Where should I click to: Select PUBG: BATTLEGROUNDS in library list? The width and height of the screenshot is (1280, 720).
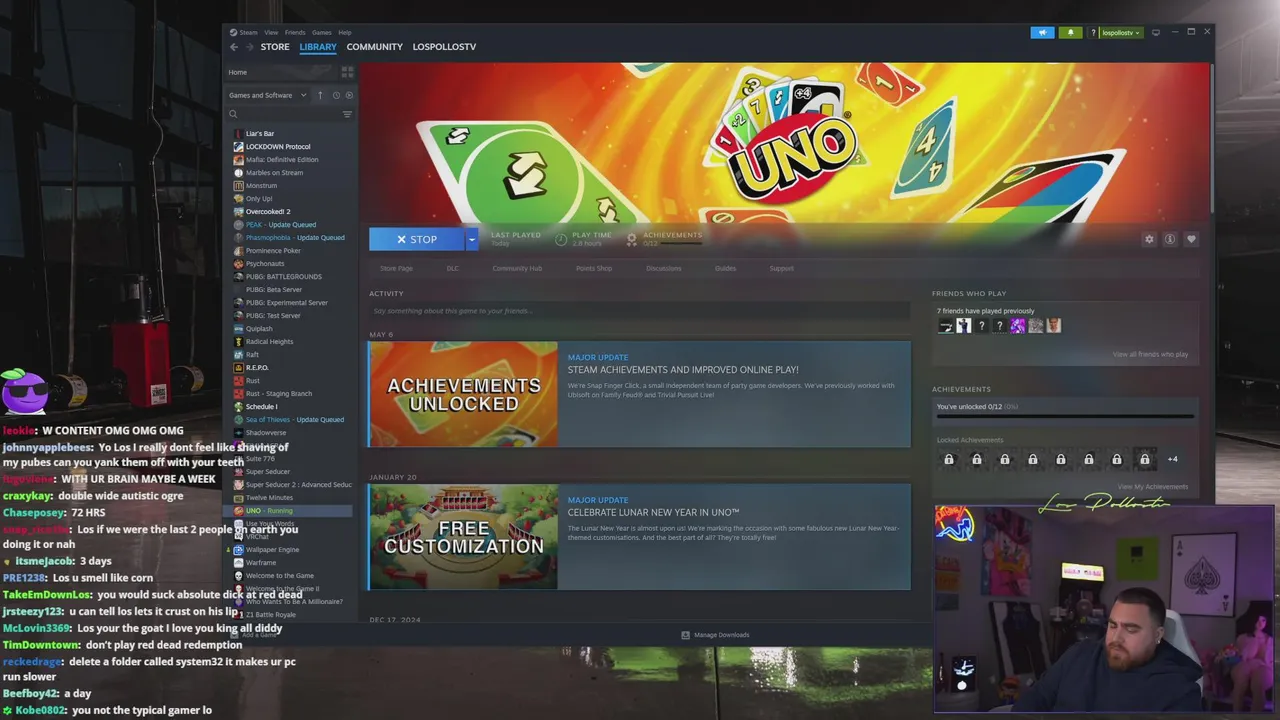(284, 276)
